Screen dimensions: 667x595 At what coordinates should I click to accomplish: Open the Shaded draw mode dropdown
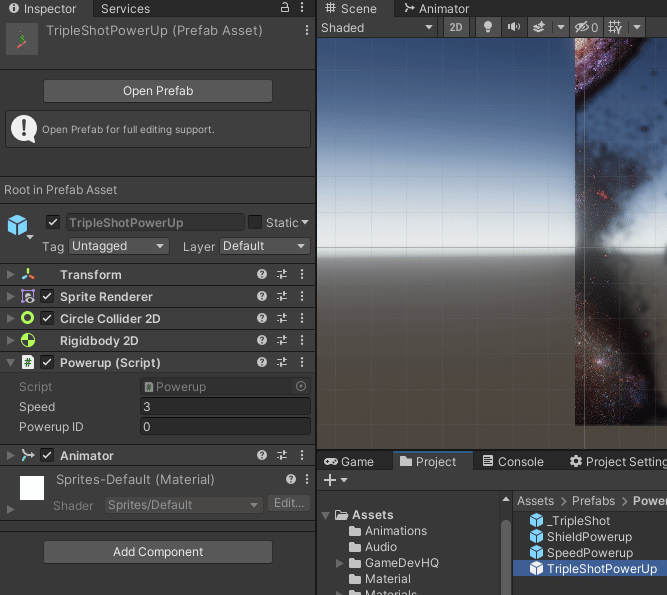click(377, 28)
